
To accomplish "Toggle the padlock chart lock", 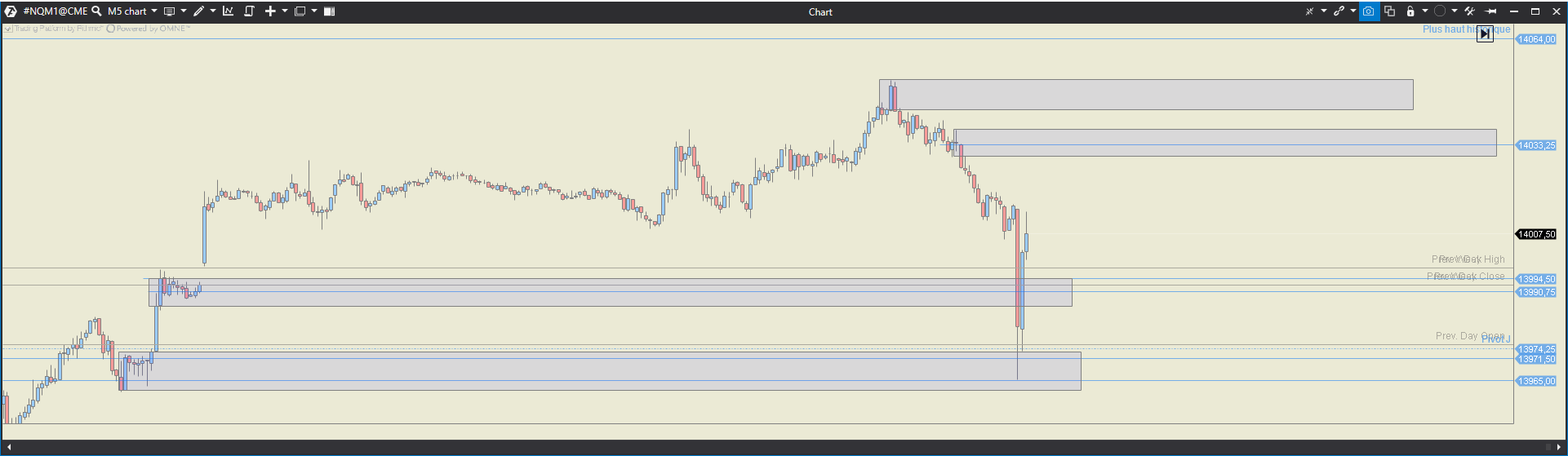I will (x=1410, y=11).
